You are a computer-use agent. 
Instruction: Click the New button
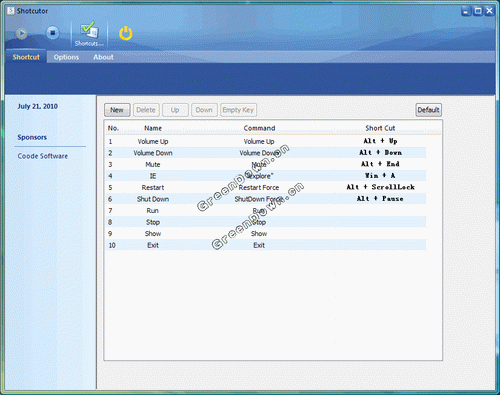point(117,110)
